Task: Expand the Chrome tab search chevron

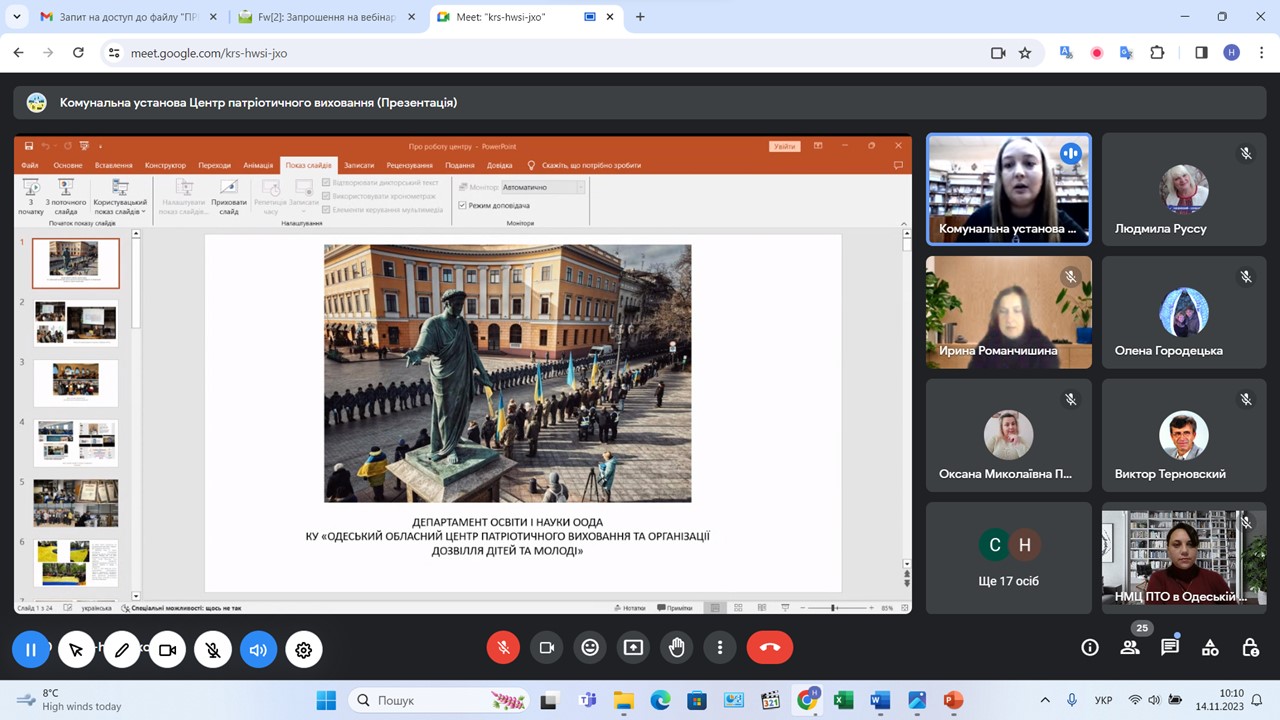Action: (17, 17)
